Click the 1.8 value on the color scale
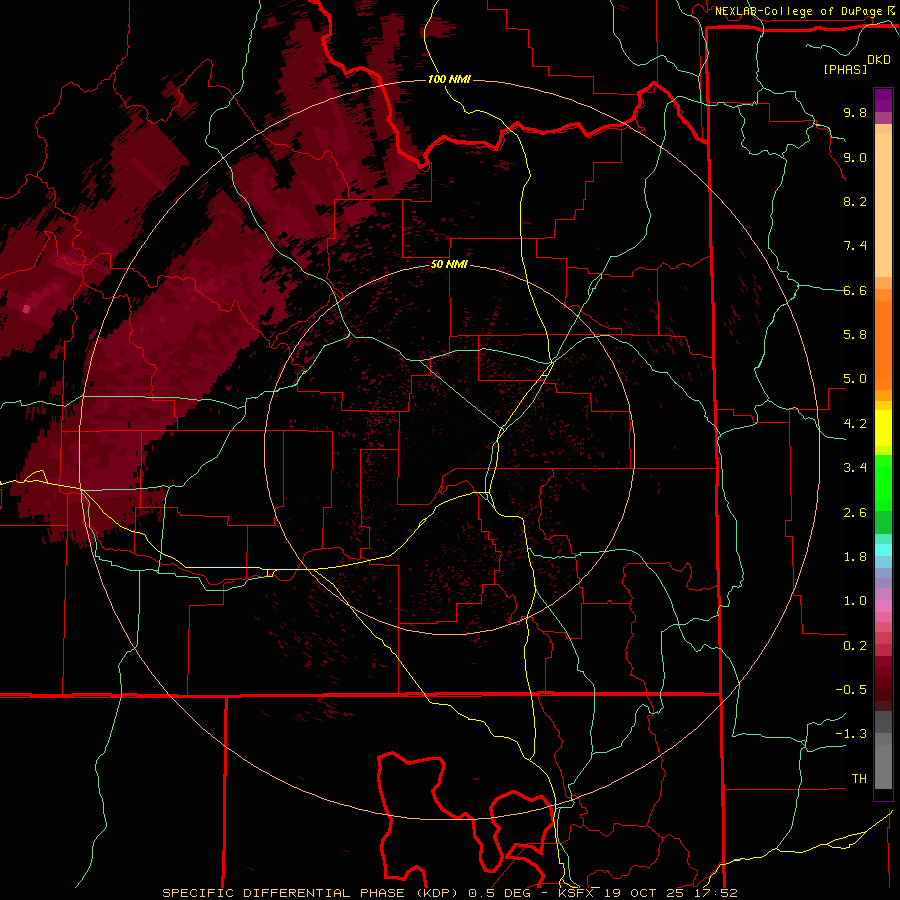Viewport: 900px width, 900px height. 855,557
